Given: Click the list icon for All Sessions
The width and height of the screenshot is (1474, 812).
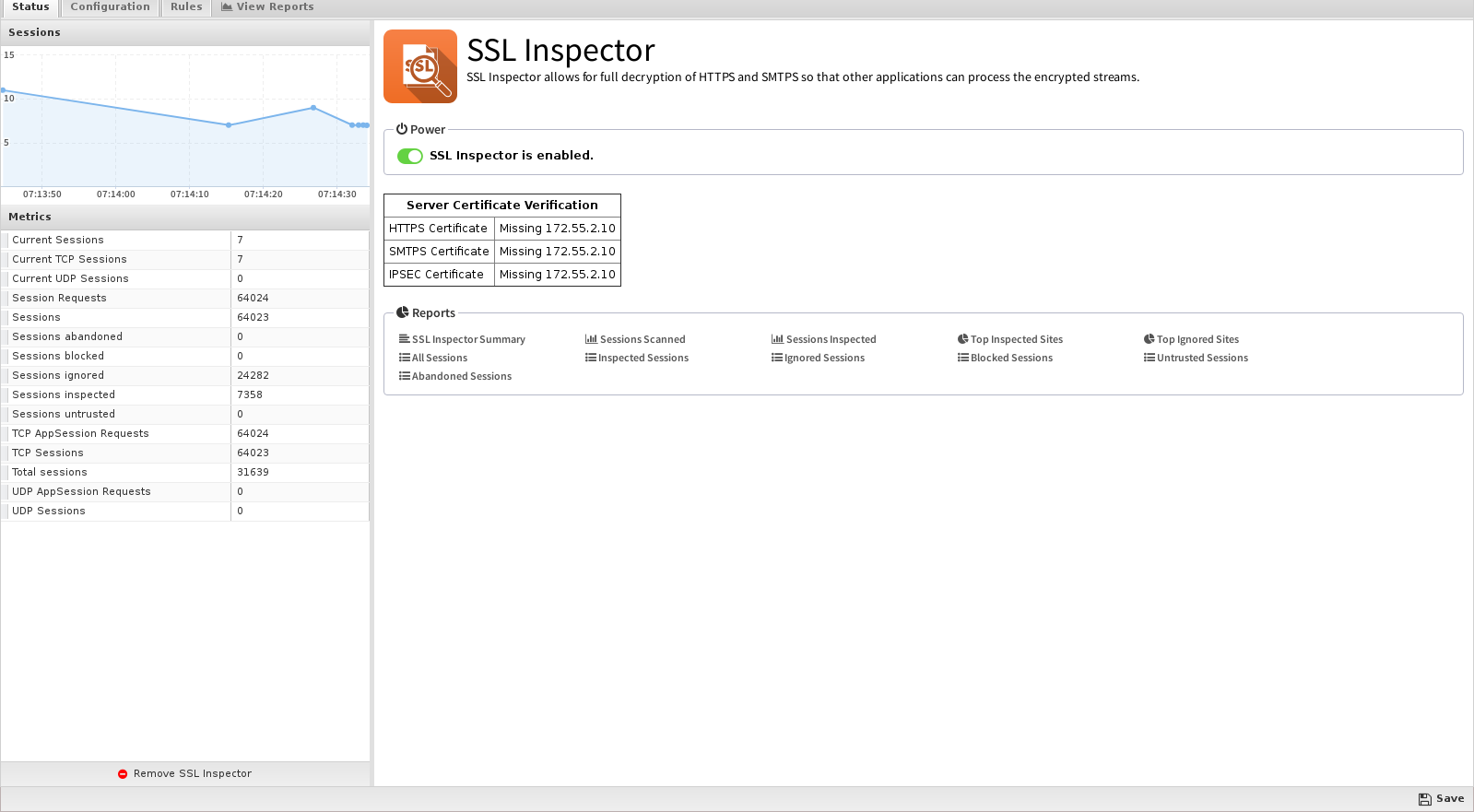Looking at the screenshot, I should point(404,358).
